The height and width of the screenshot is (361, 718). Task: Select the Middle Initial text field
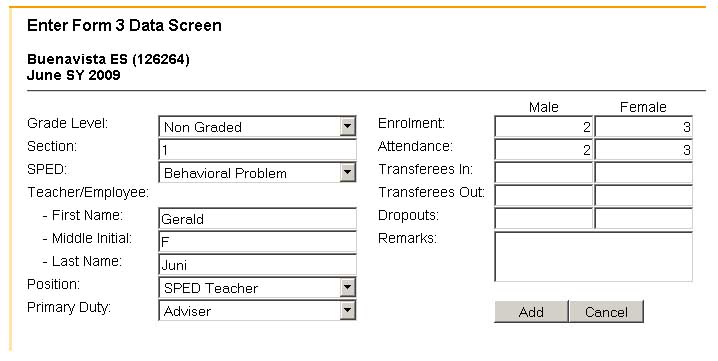coord(257,241)
